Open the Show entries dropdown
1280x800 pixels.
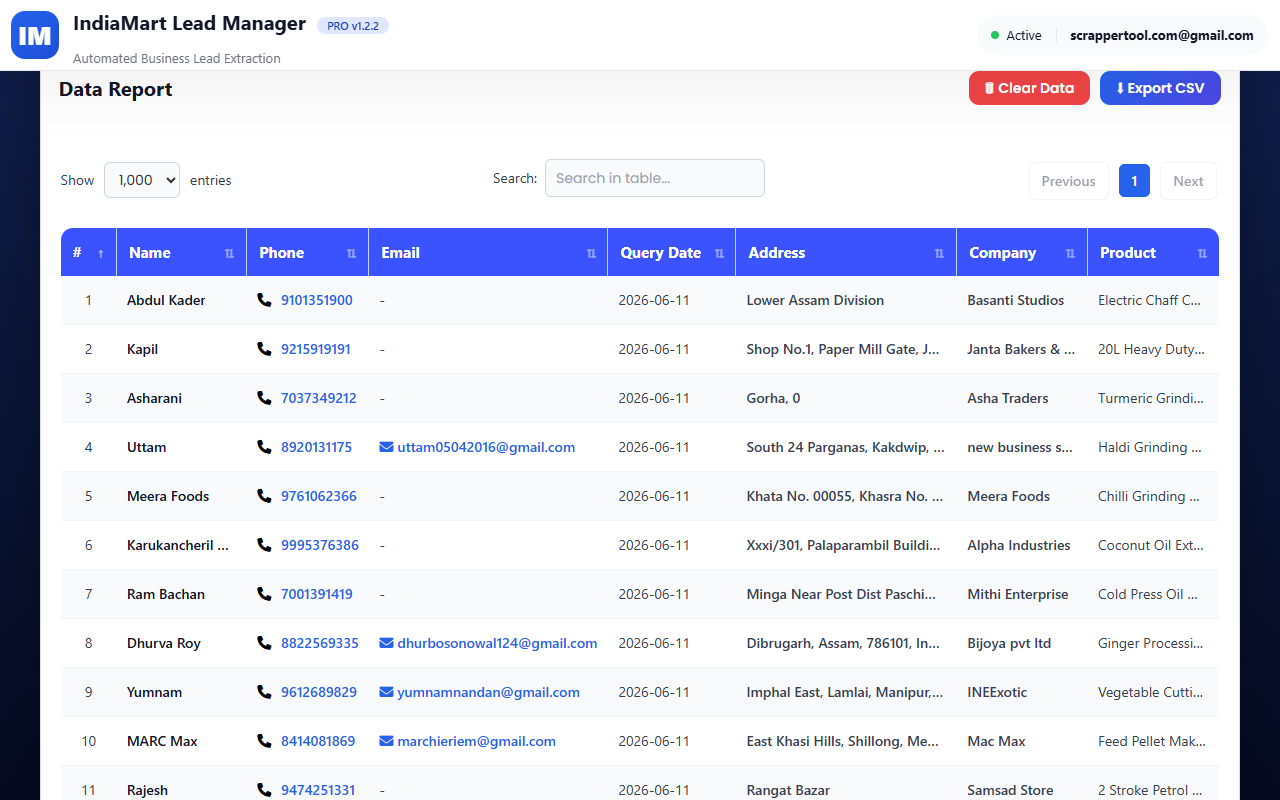click(x=142, y=180)
